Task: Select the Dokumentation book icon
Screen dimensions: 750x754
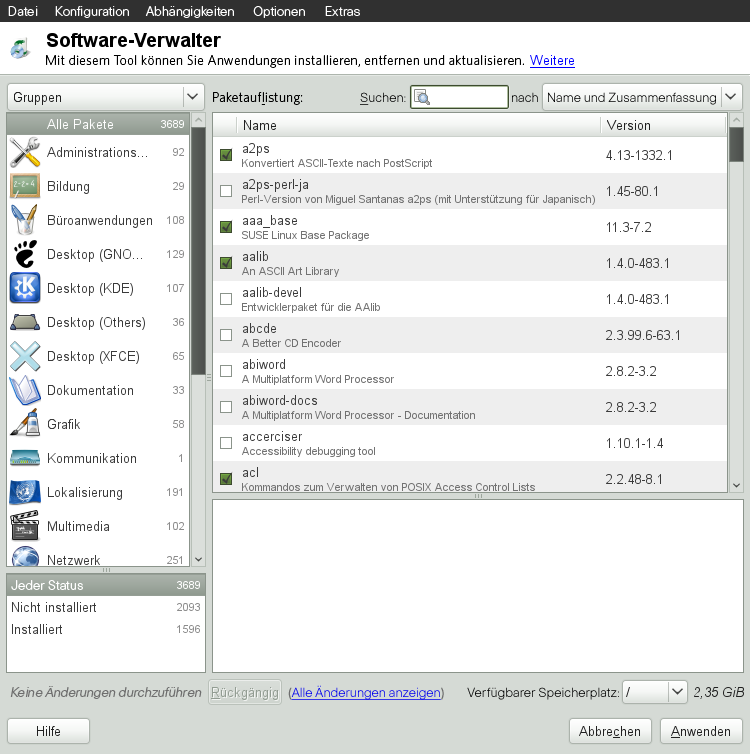Action: pos(24,390)
